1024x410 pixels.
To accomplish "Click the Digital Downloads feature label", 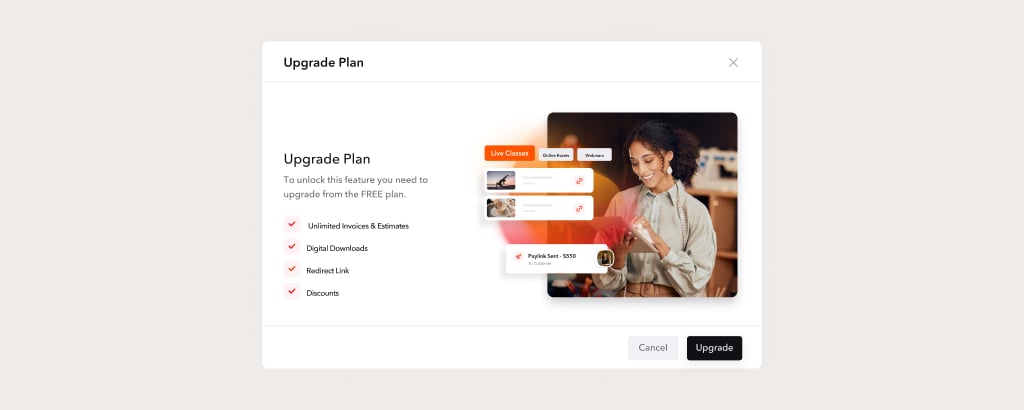I will tap(337, 248).
